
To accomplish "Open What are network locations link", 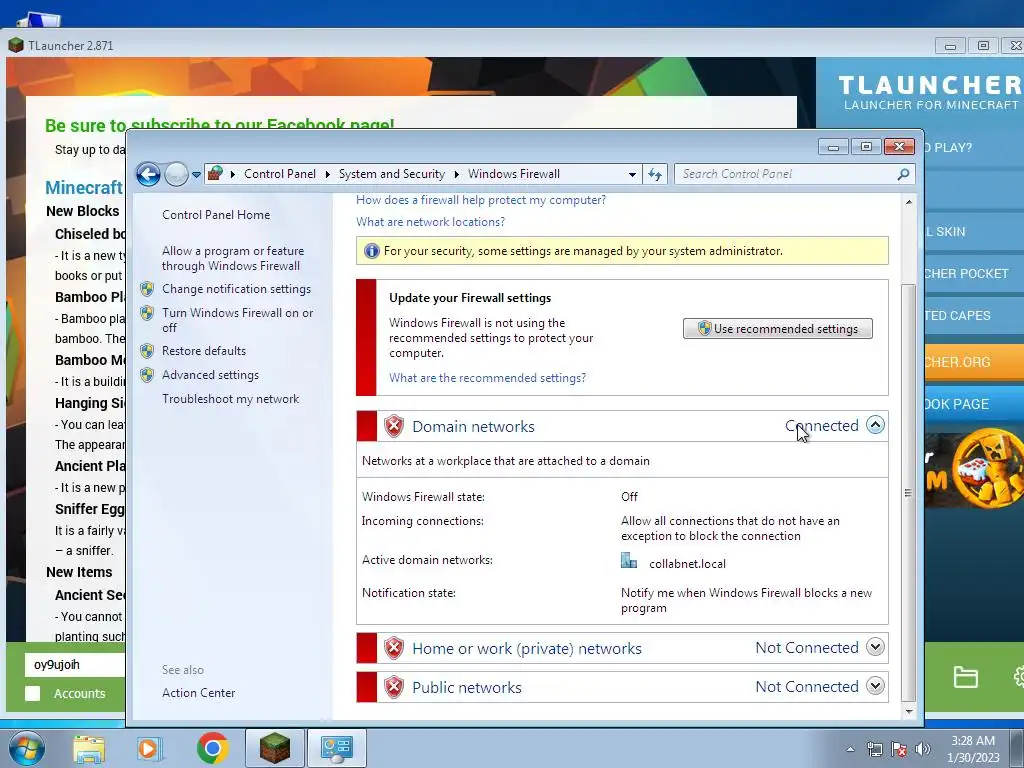I will point(430,222).
